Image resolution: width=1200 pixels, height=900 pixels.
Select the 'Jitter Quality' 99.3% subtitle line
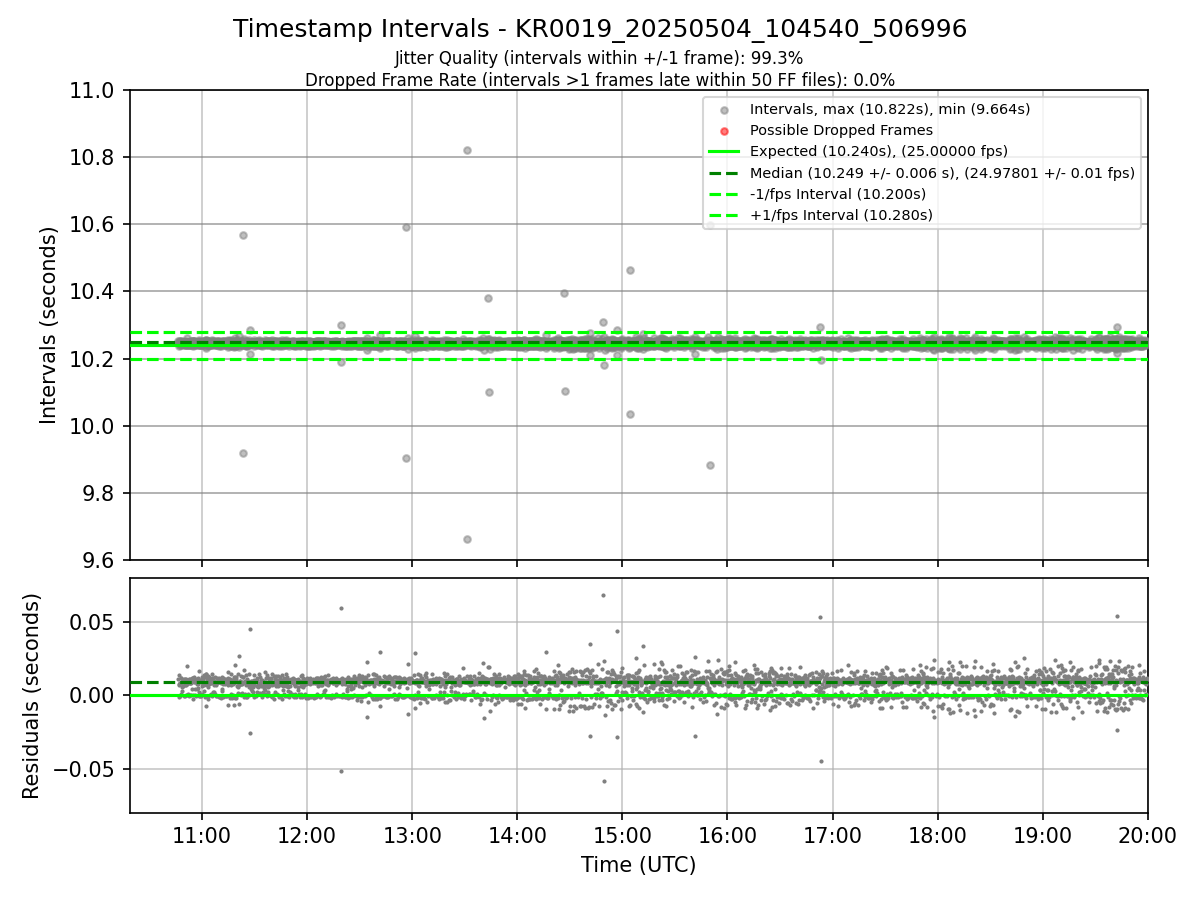coord(599,59)
